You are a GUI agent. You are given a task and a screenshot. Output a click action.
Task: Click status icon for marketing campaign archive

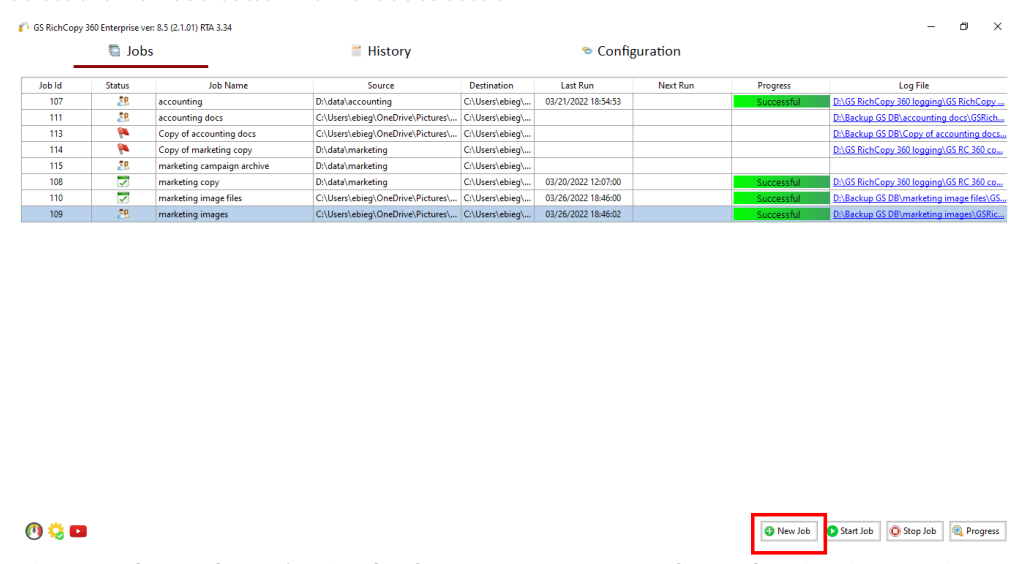click(123, 166)
